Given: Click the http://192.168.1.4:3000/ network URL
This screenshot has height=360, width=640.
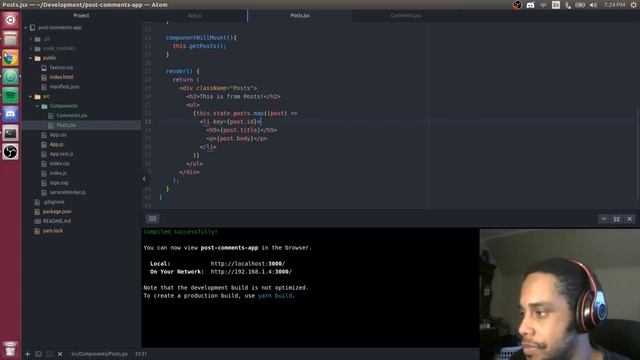Looking at the screenshot, I should pyautogui.click(x=251, y=272).
